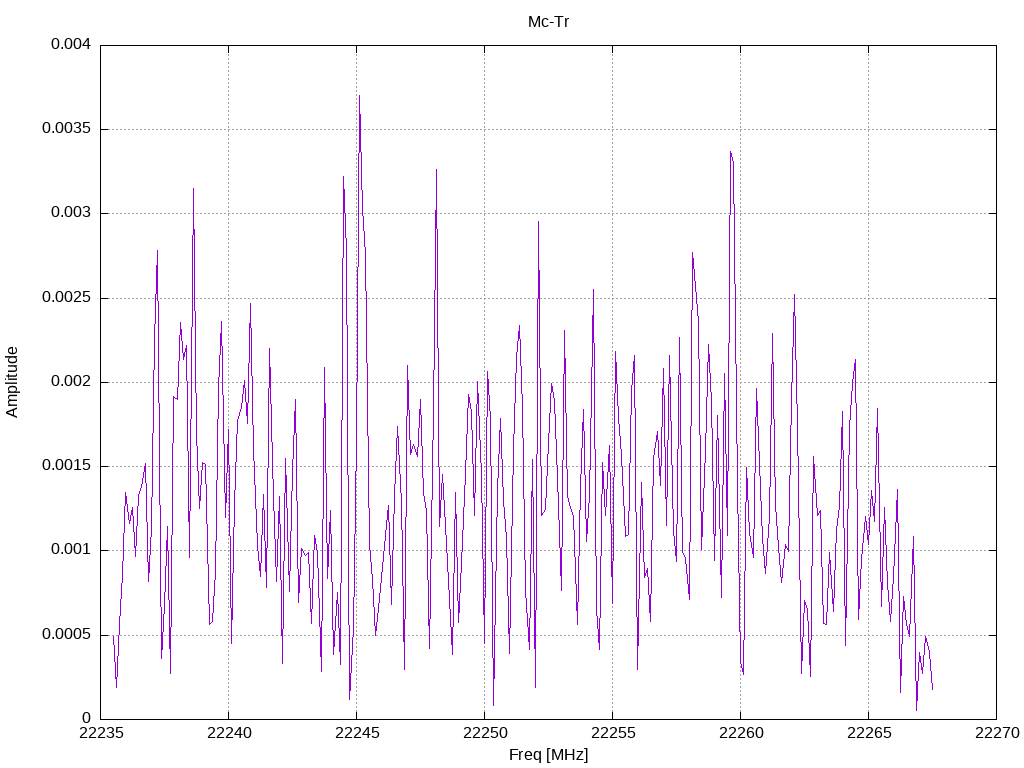Click the 22270 x-axis tick label
The width and height of the screenshot is (1024, 768).
997,733
